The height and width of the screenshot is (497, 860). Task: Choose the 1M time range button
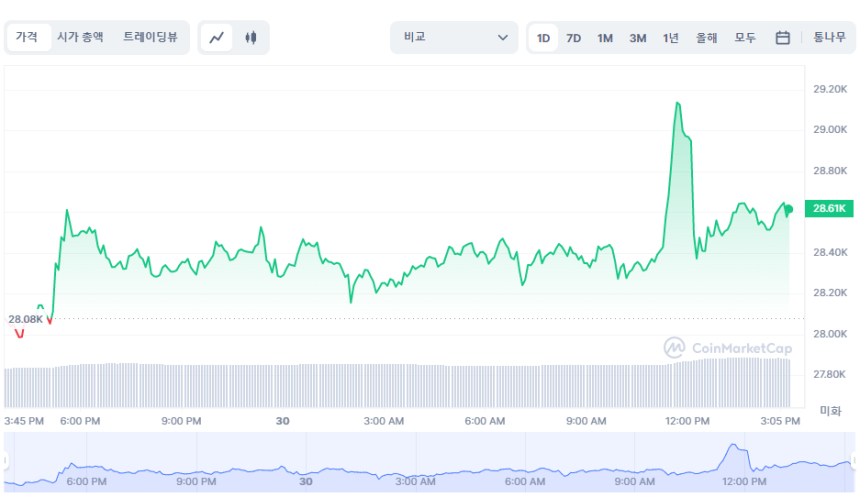click(605, 38)
